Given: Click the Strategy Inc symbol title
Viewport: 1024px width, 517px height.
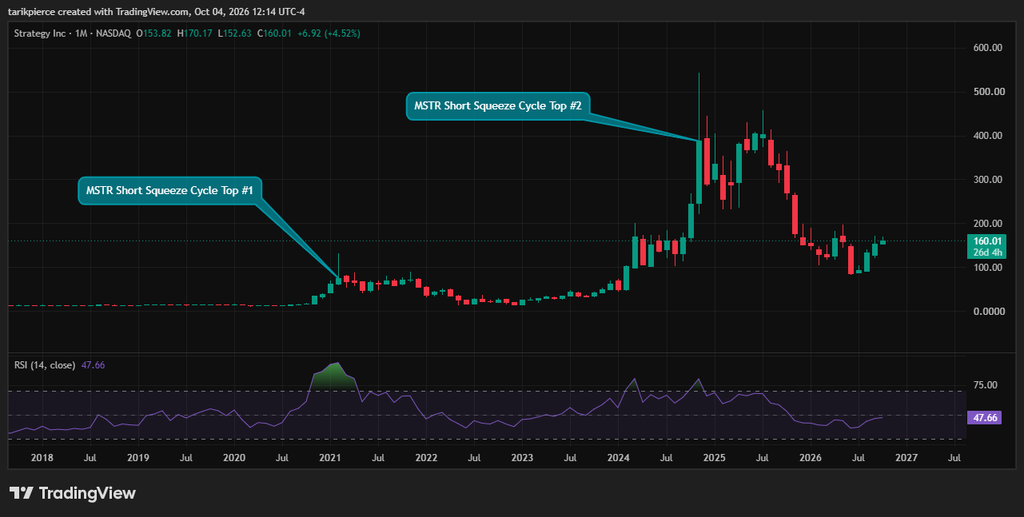Looking at the screenshot, I should click(40, 33).
